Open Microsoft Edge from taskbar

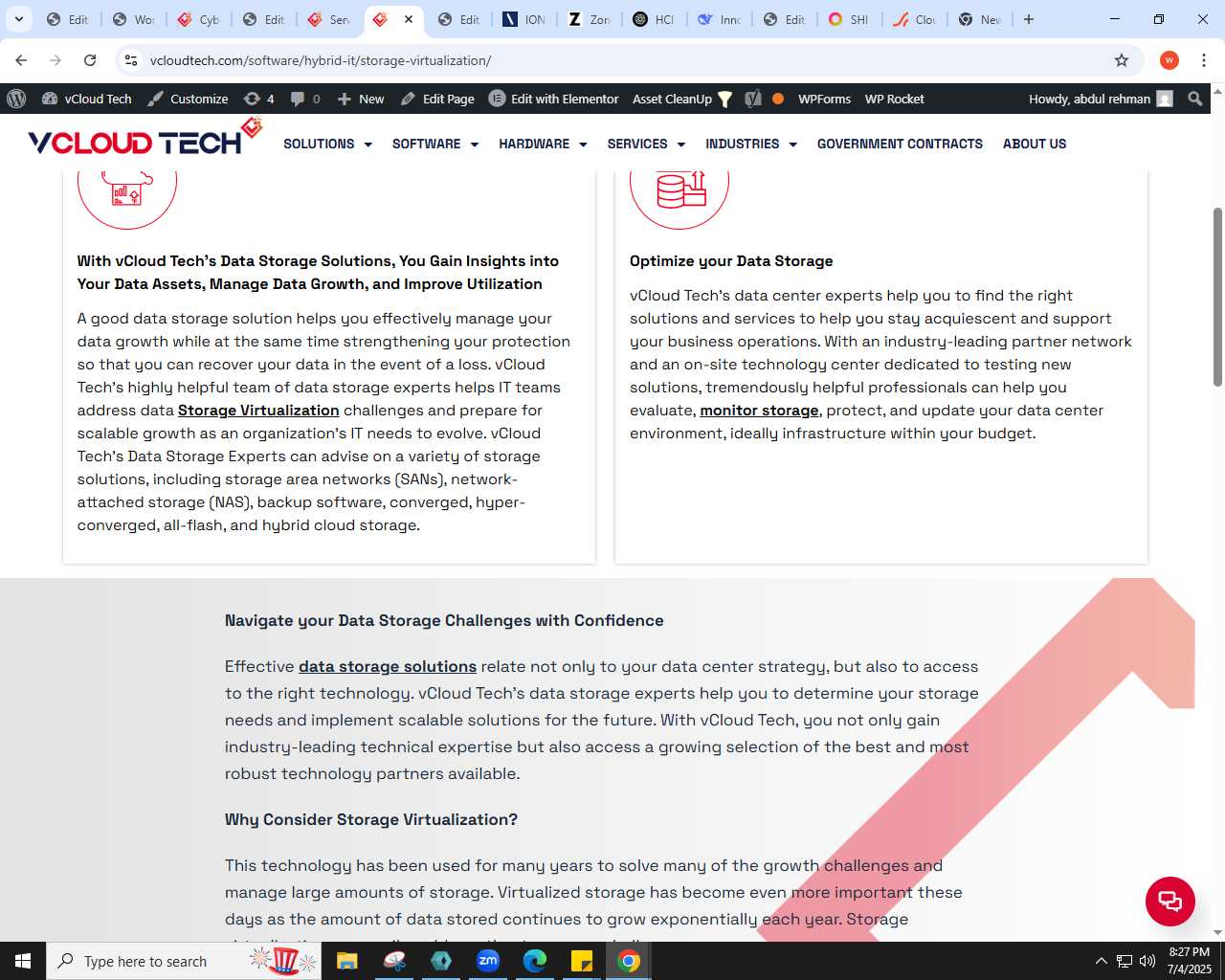tap(535, 961)
